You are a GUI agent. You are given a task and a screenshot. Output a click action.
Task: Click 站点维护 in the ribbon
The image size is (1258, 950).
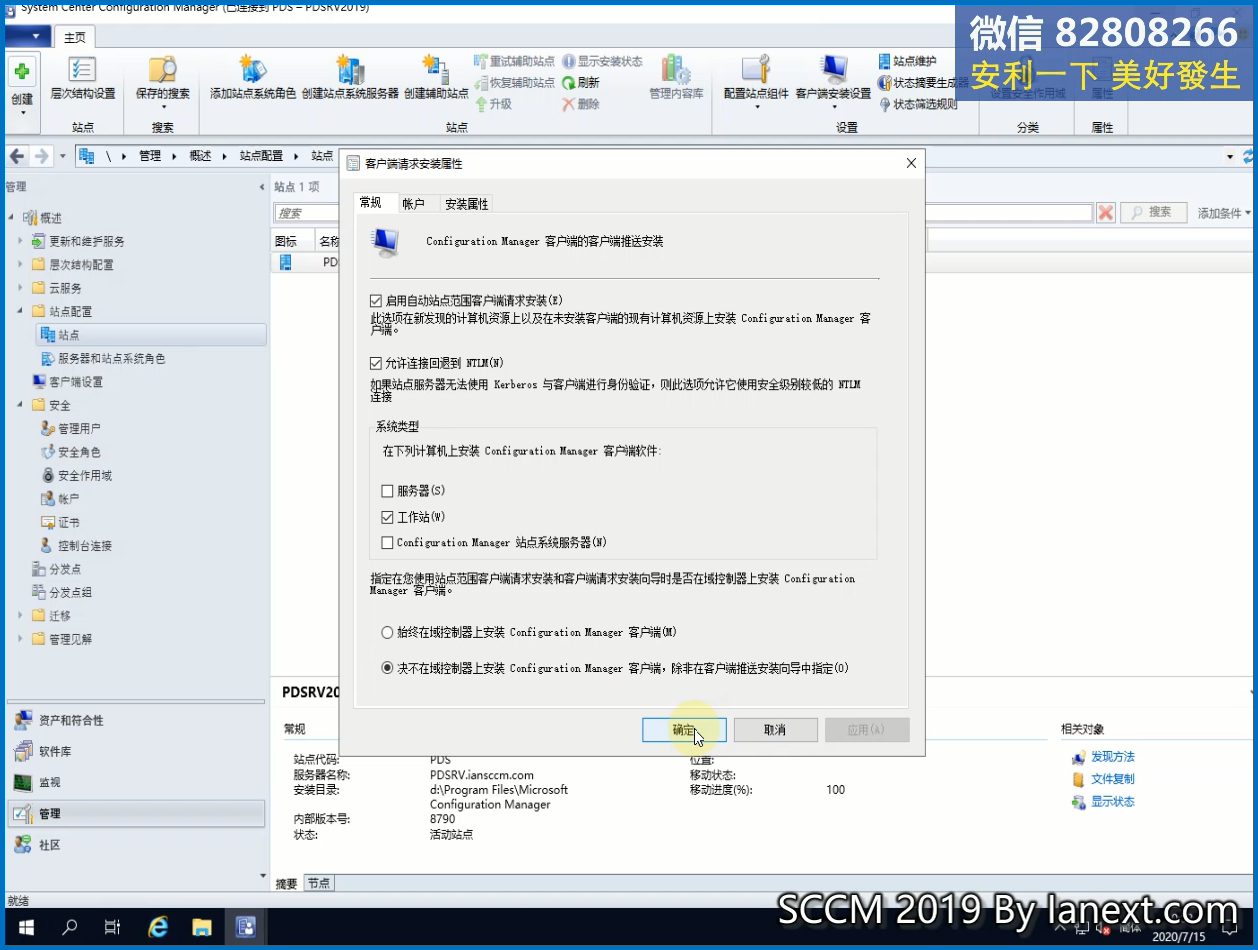[908, 62]
